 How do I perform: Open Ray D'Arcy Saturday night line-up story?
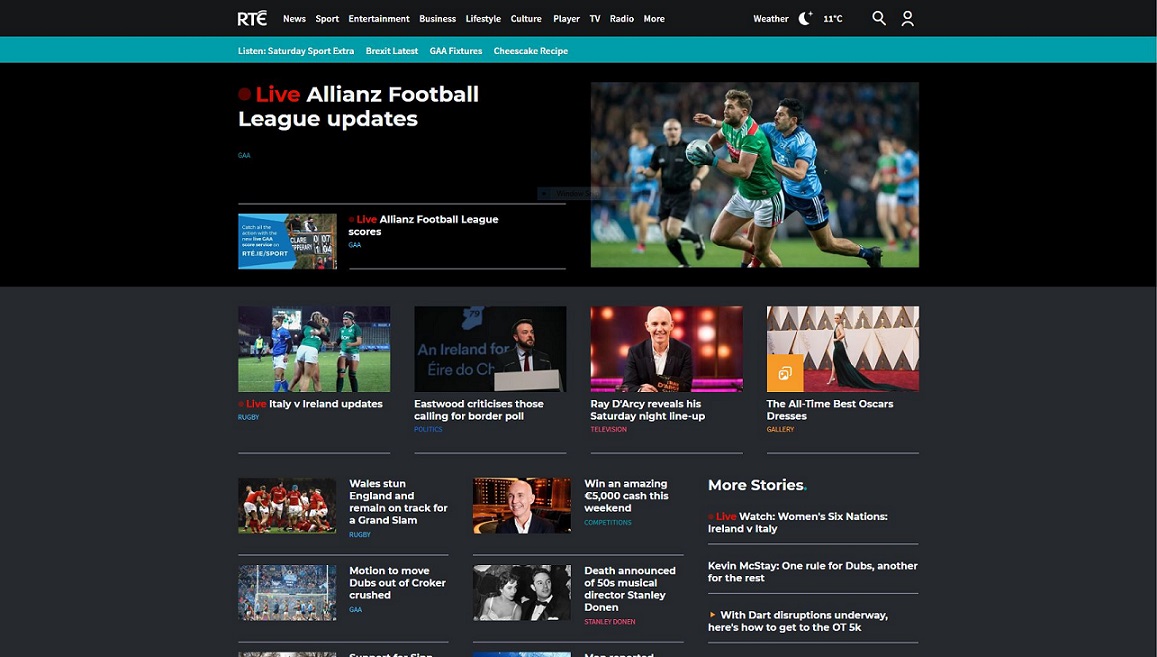point(647,410)
